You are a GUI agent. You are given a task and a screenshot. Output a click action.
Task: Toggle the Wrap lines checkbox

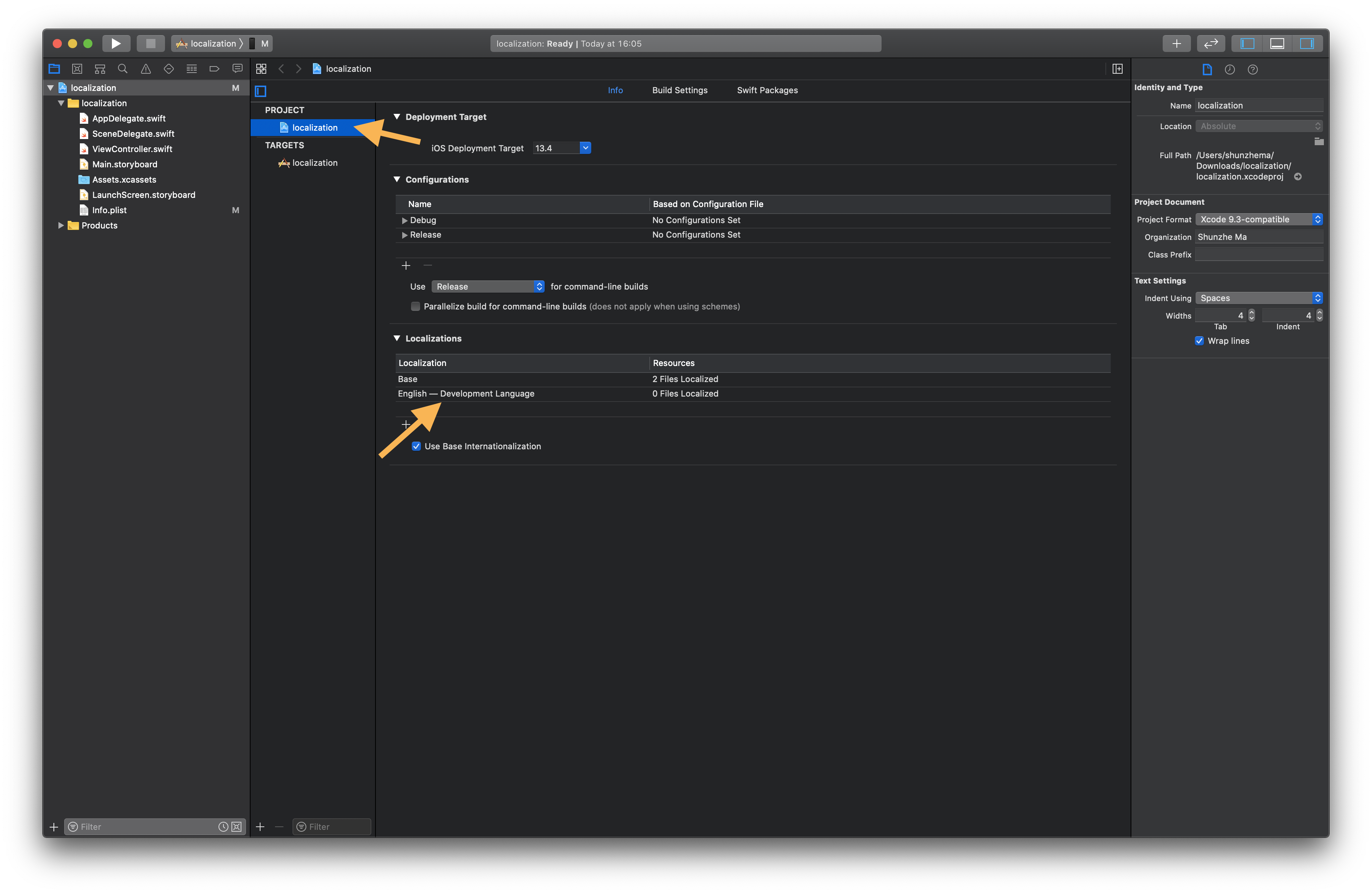tap(1199, 341)
